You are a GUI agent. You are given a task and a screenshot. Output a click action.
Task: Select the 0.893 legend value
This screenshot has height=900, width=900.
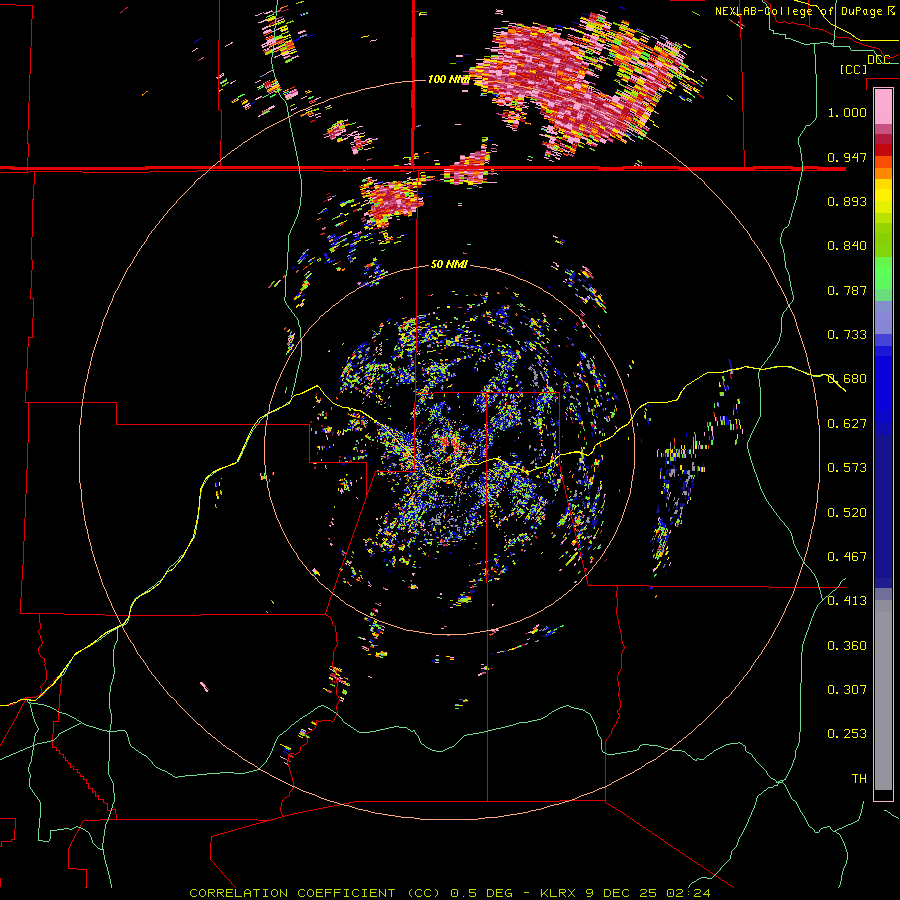pos(847,201)
